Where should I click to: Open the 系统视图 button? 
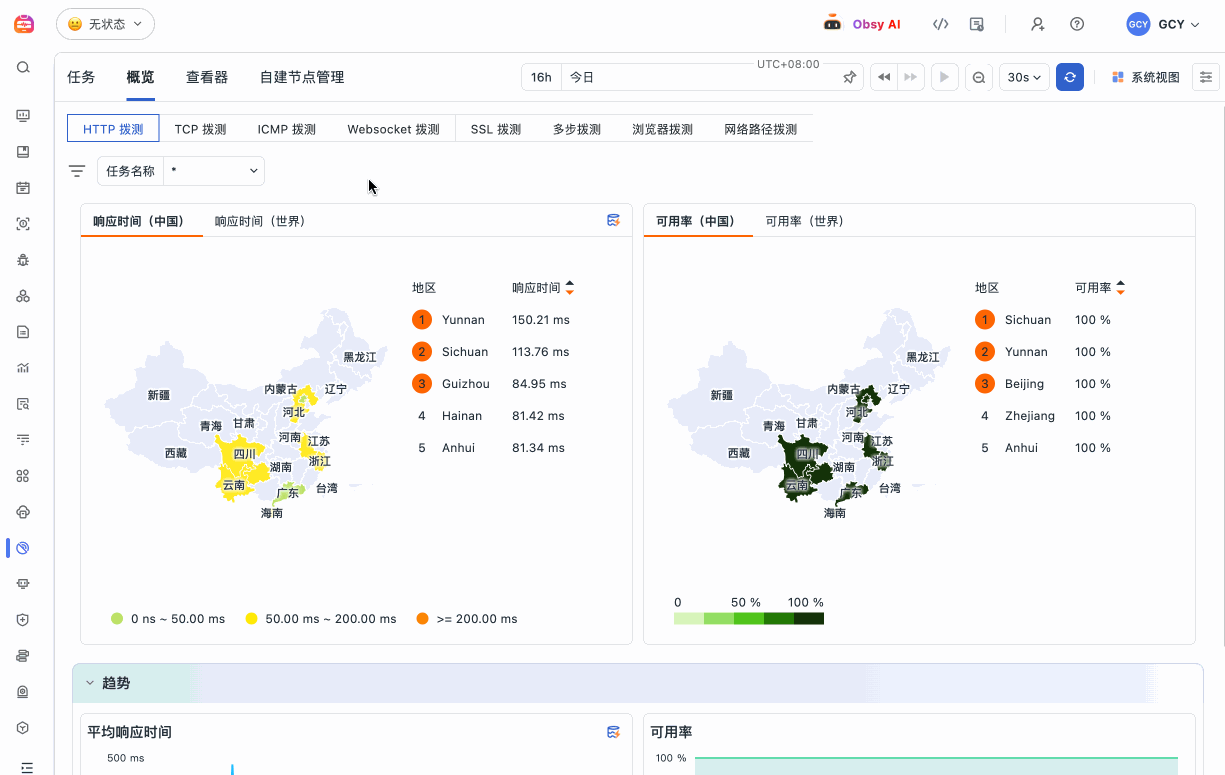1146,77
